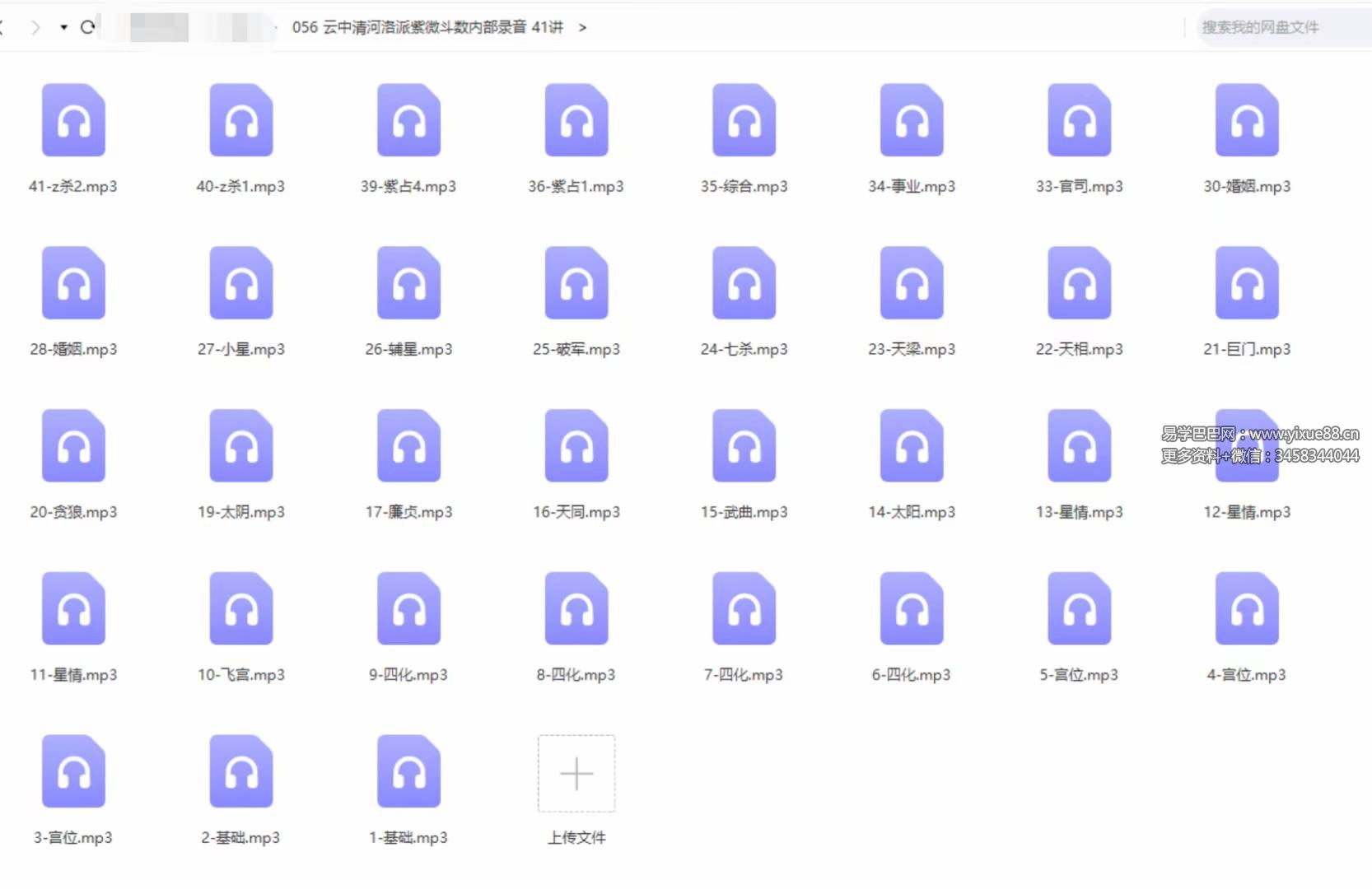This screenshot has height=889, width=1372.
Task: Click the 22-天相.mp3 file name label
Action: point(1079,349)
